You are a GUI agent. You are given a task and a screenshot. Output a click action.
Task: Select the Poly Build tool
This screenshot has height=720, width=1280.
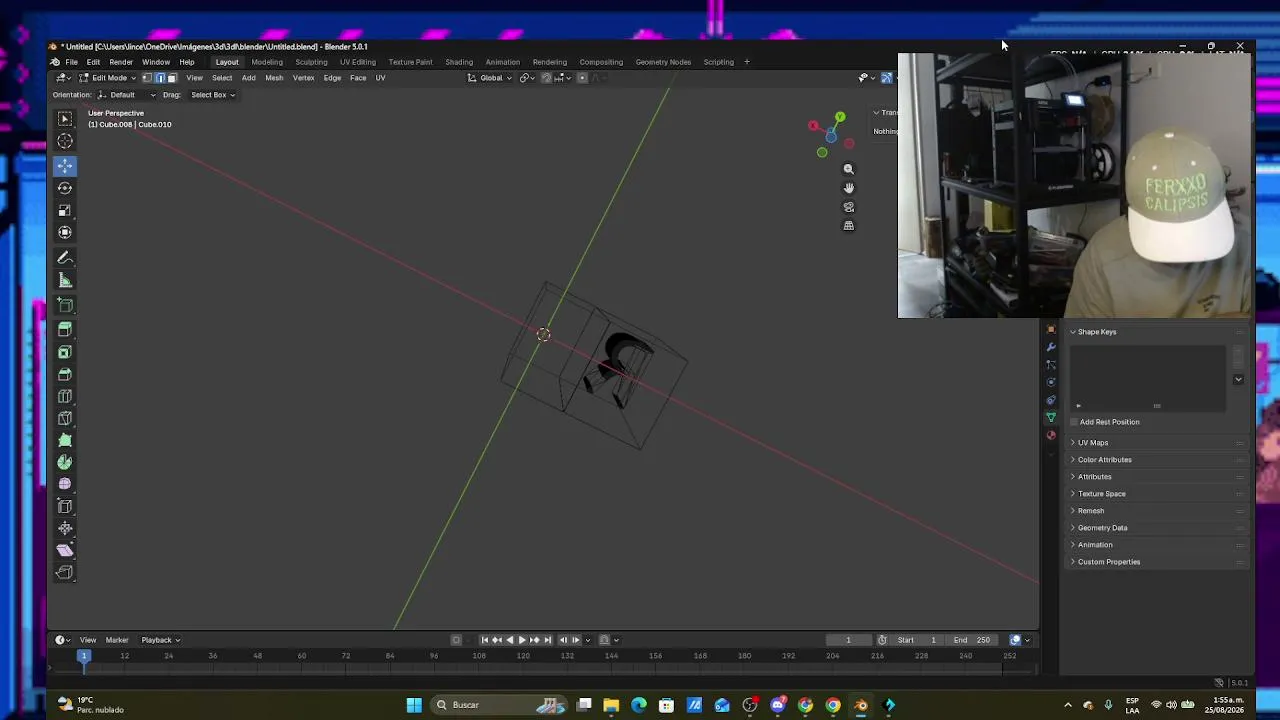65,440
